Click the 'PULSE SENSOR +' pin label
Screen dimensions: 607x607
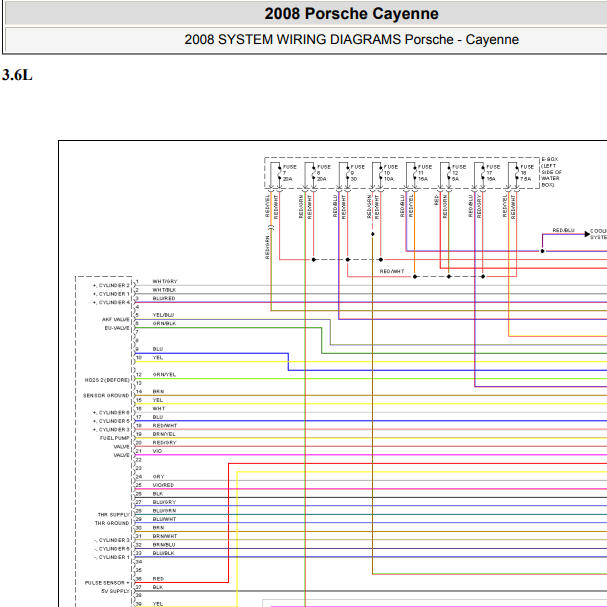107,583
